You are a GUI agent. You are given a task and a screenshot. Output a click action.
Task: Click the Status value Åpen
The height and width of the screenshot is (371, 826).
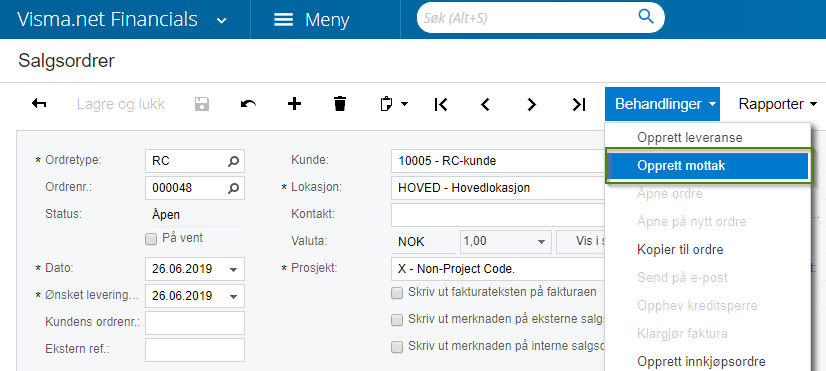[x=166, y=214]
